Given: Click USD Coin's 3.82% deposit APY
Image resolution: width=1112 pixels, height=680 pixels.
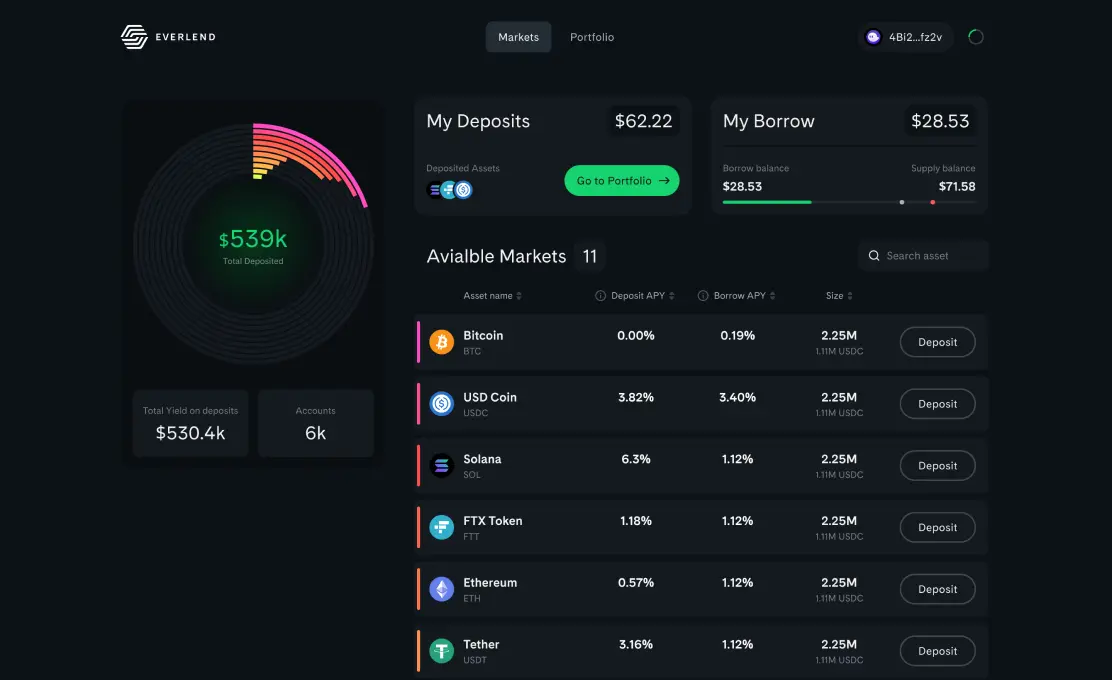Looking at the screenshot, I should click(635, 397).
